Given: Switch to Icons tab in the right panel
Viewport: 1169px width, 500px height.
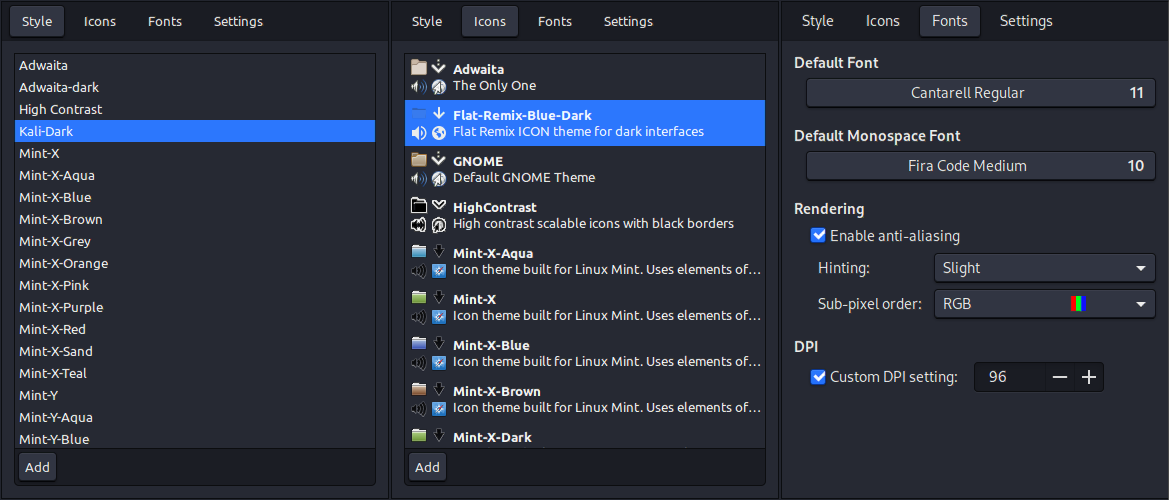Looking at the screenshot, I should [x=883, y=22].
